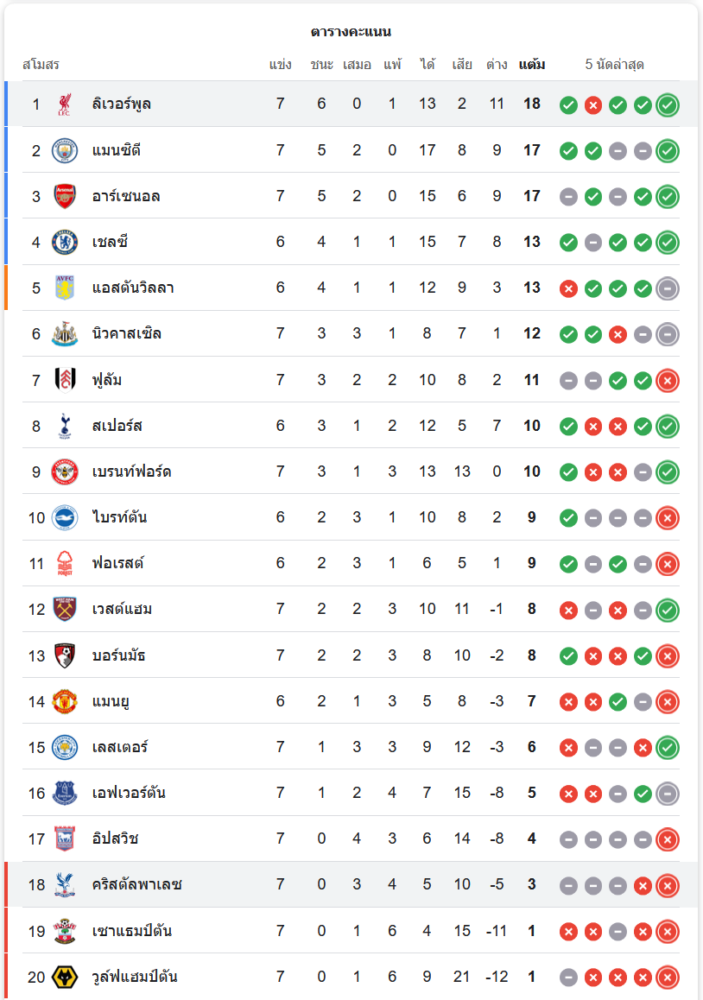Click the Tottenham Spurs crest icon
The width and height of the screenshot is (703, 1000).
tap(64, 425)
